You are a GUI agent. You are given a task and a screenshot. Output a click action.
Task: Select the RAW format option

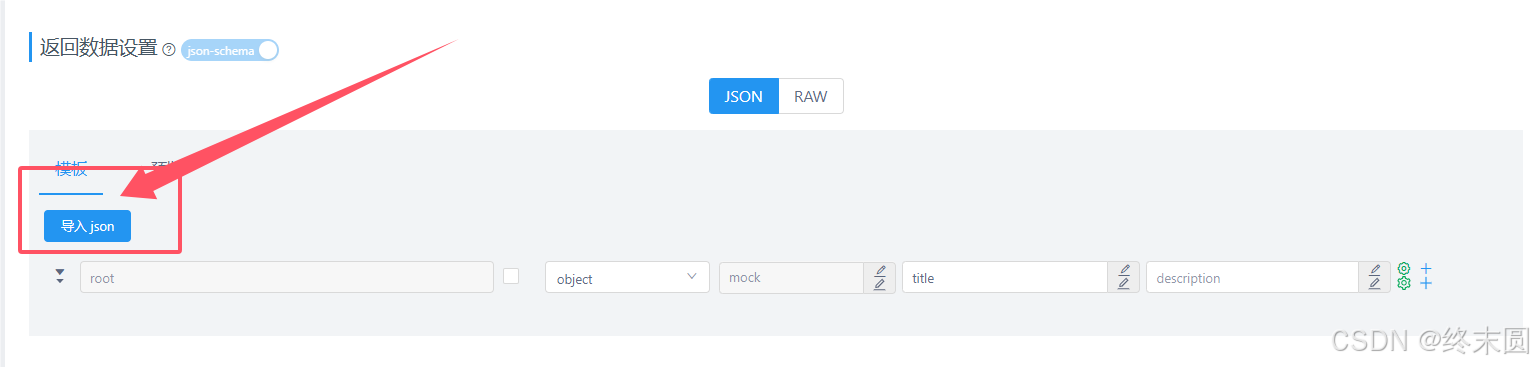coord(811,96)
